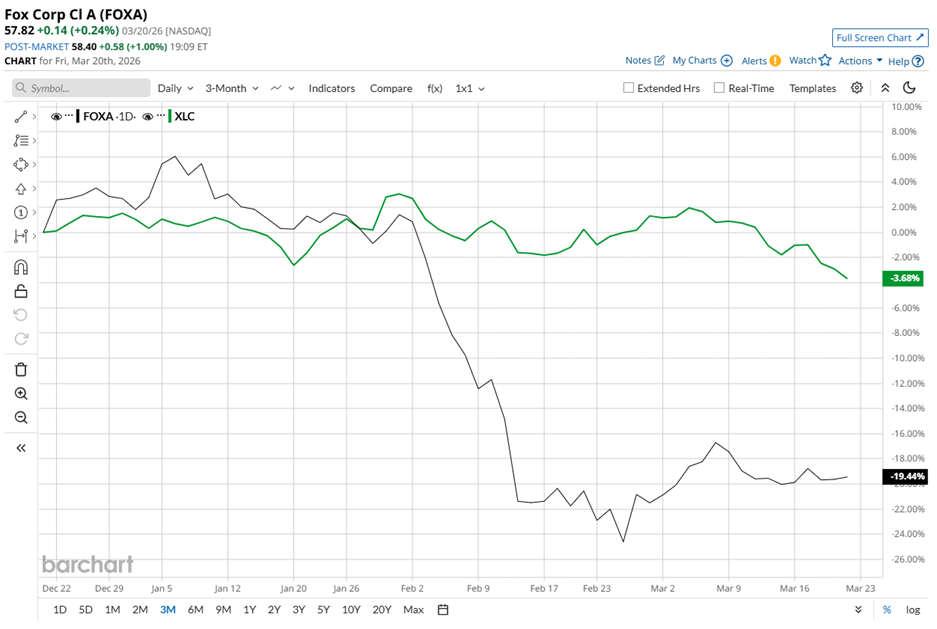Select the 2M time range
Image resolution: width=937 pixels, height=629 pixels.
tap(140, 610)
